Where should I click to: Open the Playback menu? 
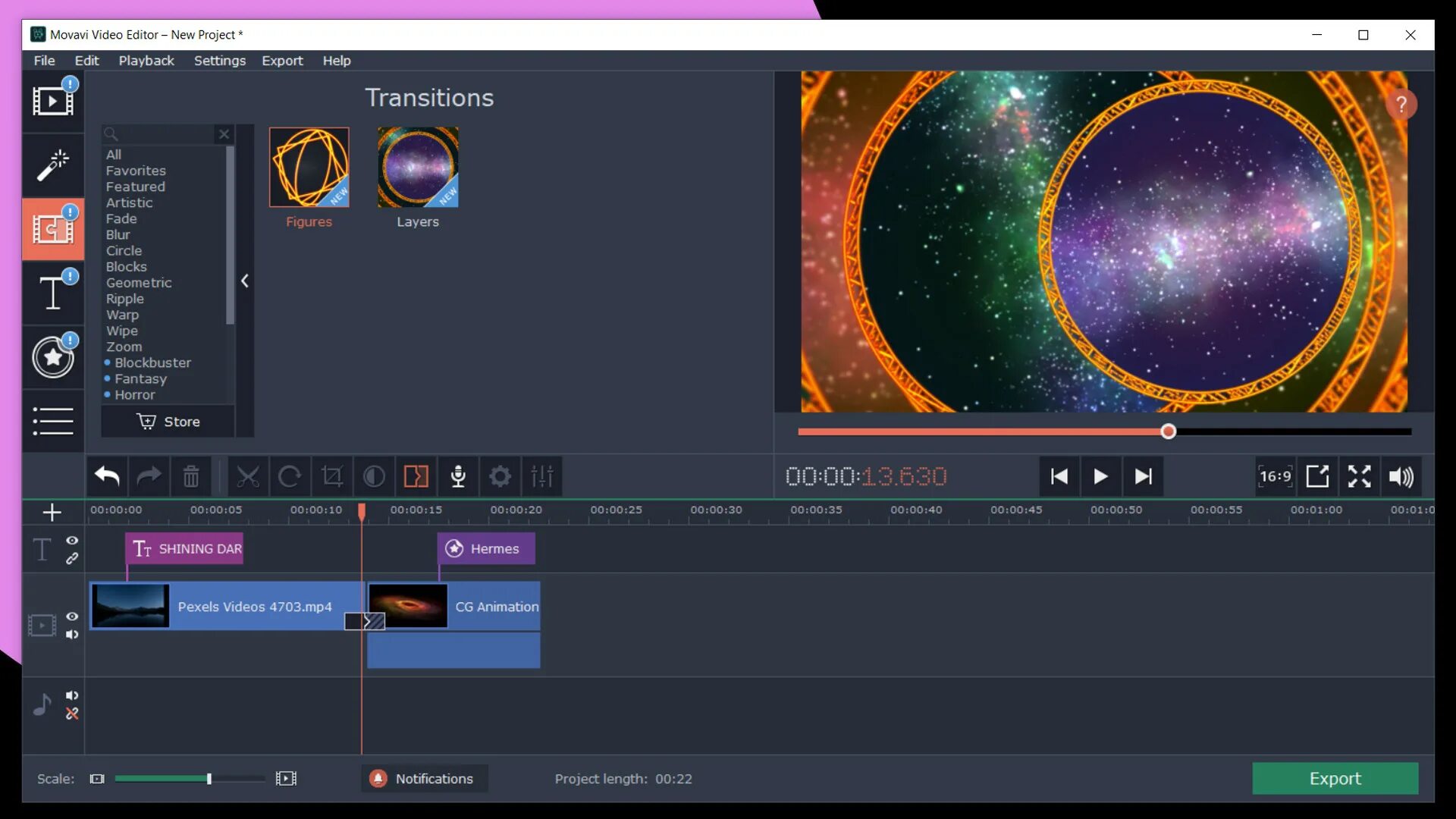click(x=146, y=60)
